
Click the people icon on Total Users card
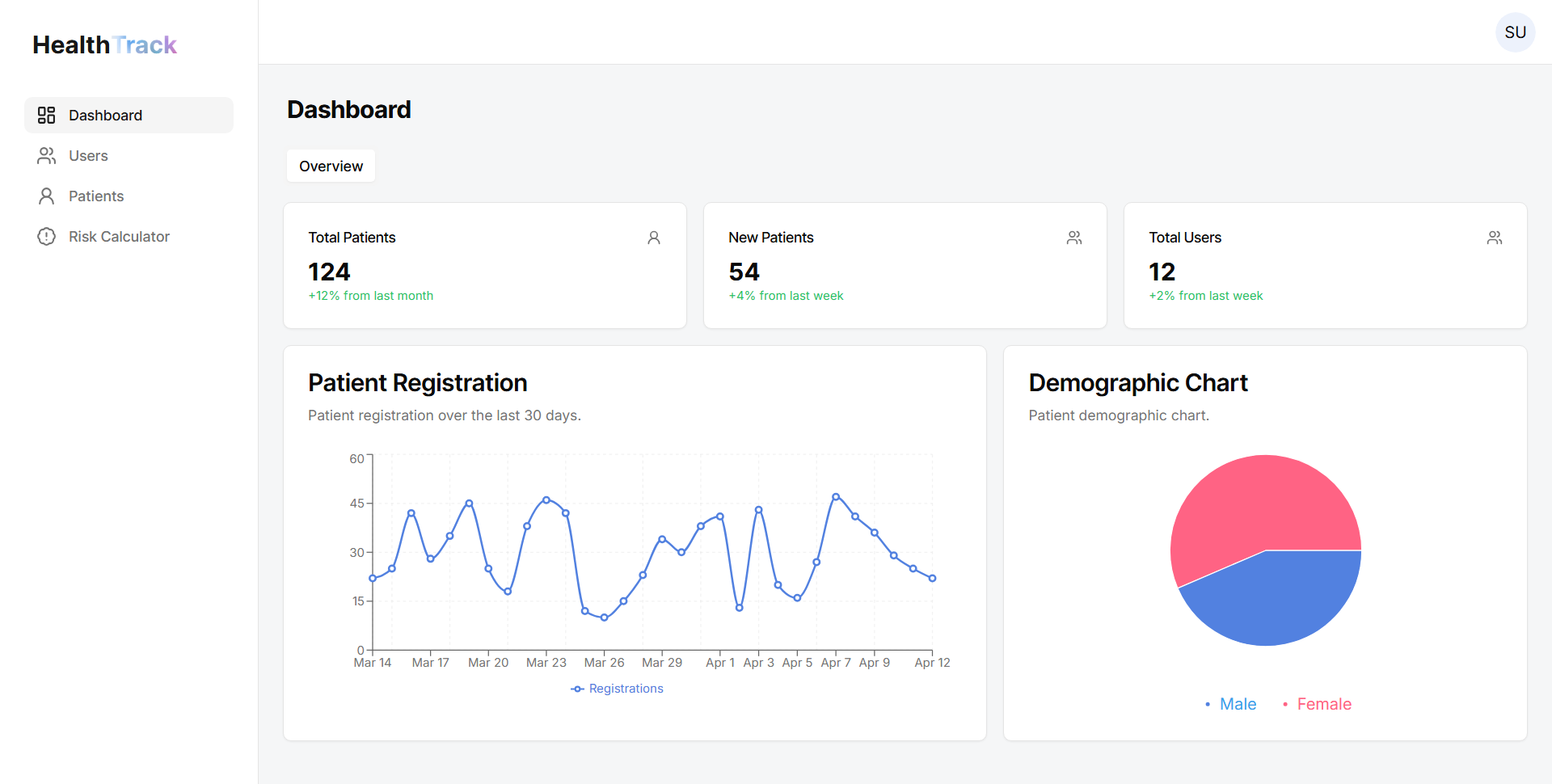pyautogui.click(x=1494, y=238)
